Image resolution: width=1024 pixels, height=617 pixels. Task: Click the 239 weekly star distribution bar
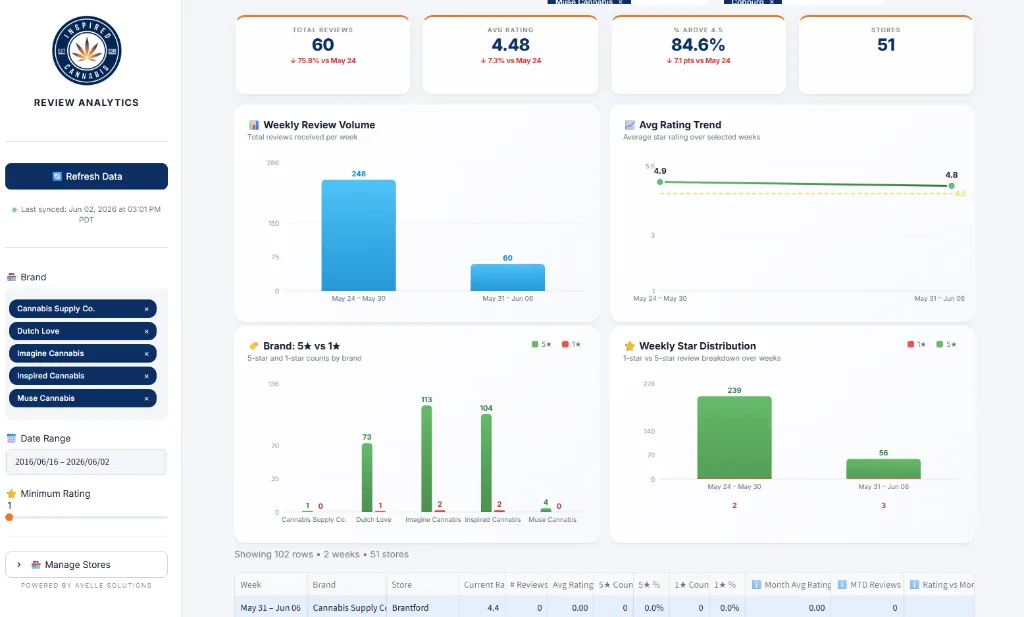[x=734, y=437]
